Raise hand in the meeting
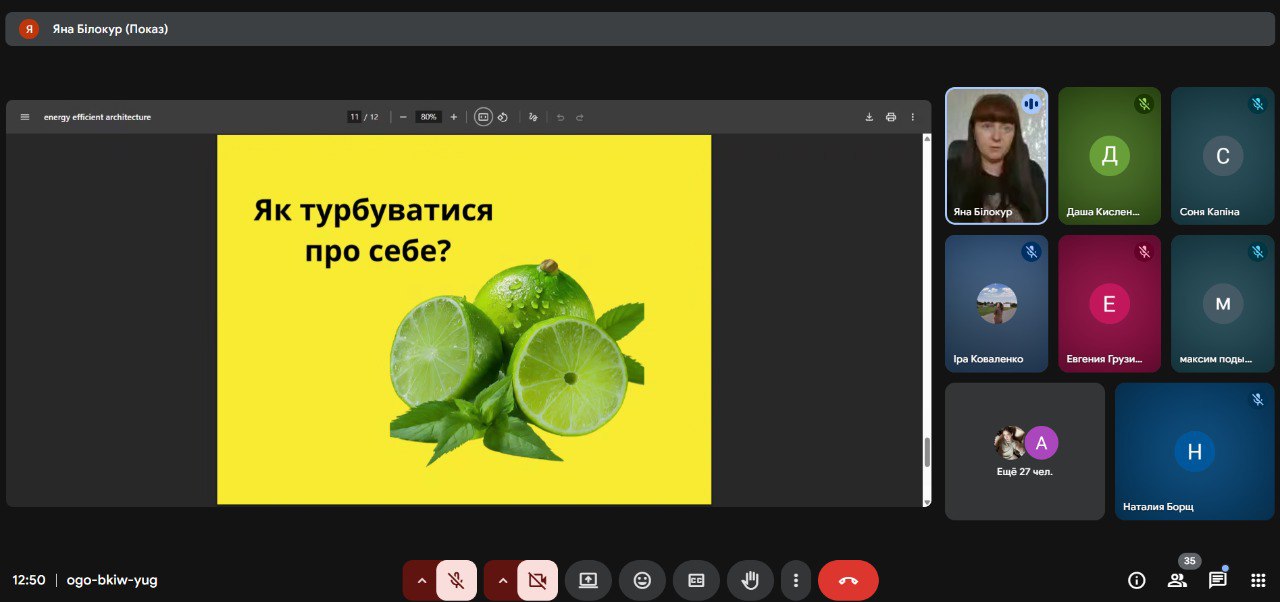 coord(750,580)
